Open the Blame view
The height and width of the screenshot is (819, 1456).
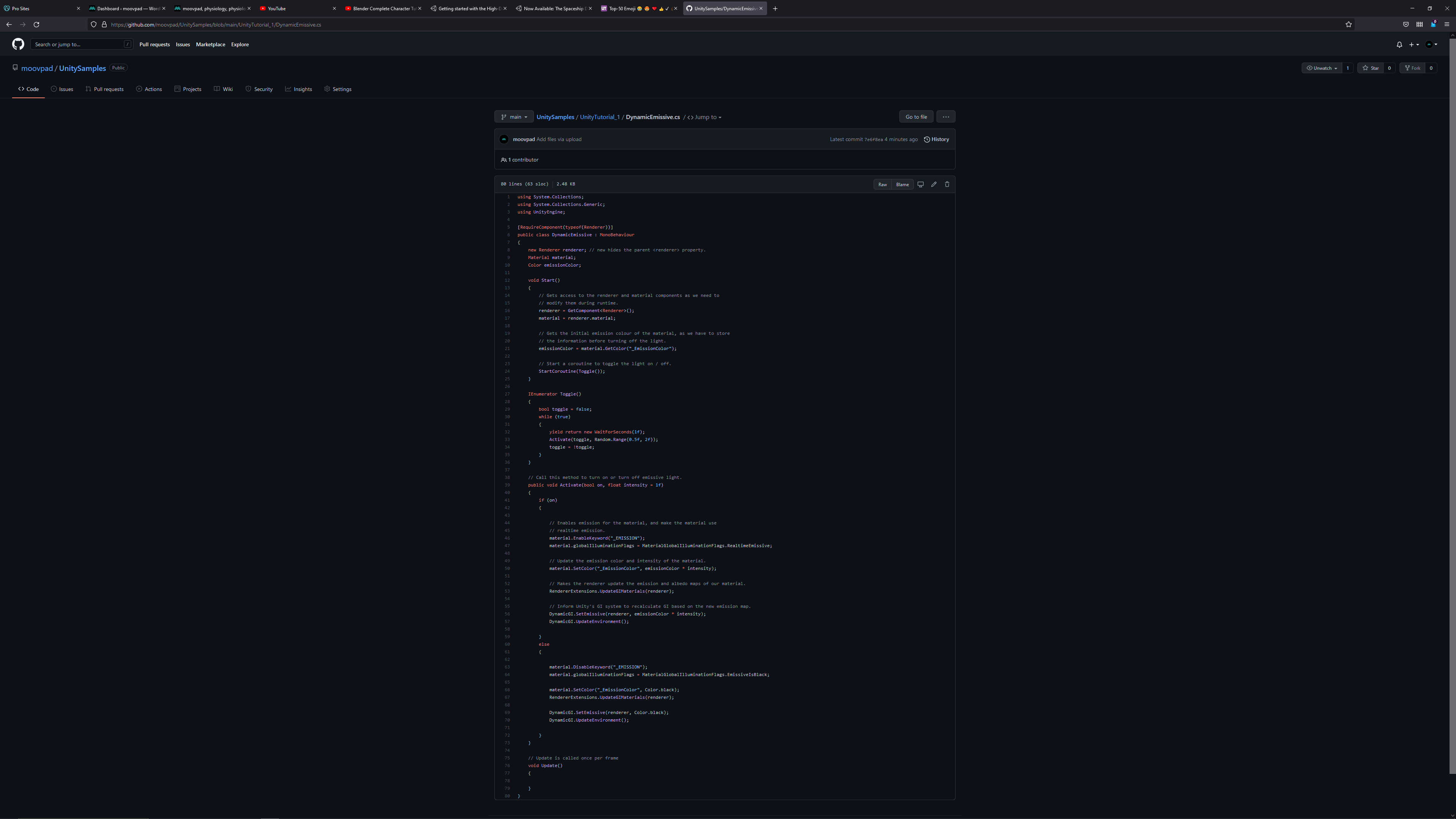pos(902,184)
